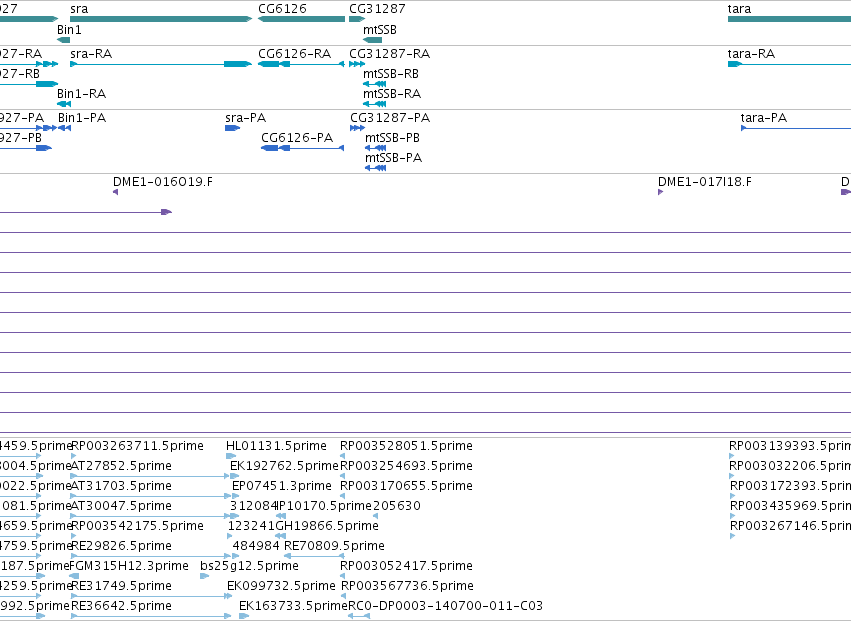This screenshot has width=851, height=621.
Task: Click the CG6126-RA transcript label
Action: click(295, 54)
